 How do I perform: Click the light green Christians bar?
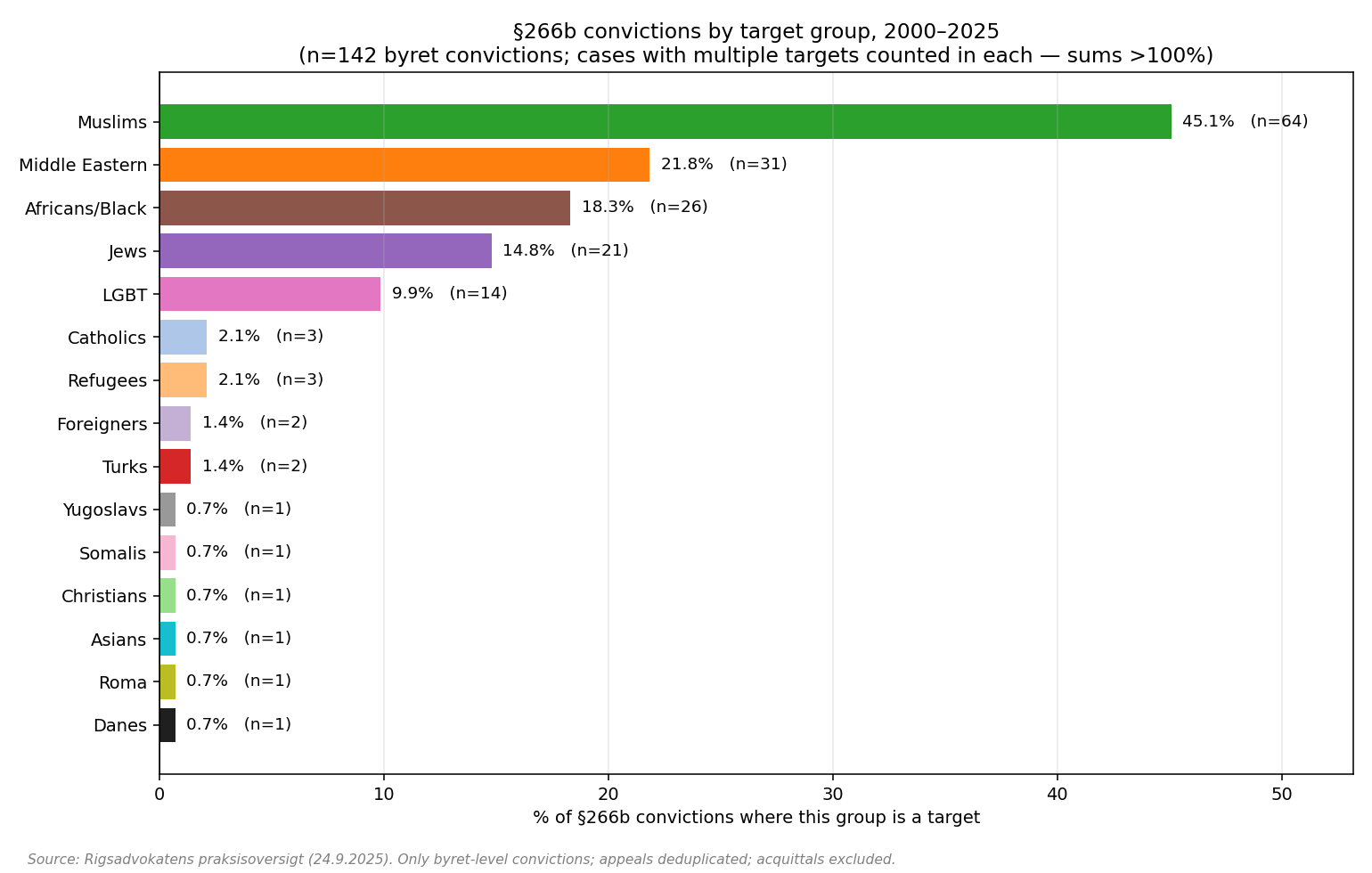[x=167, y=595]
